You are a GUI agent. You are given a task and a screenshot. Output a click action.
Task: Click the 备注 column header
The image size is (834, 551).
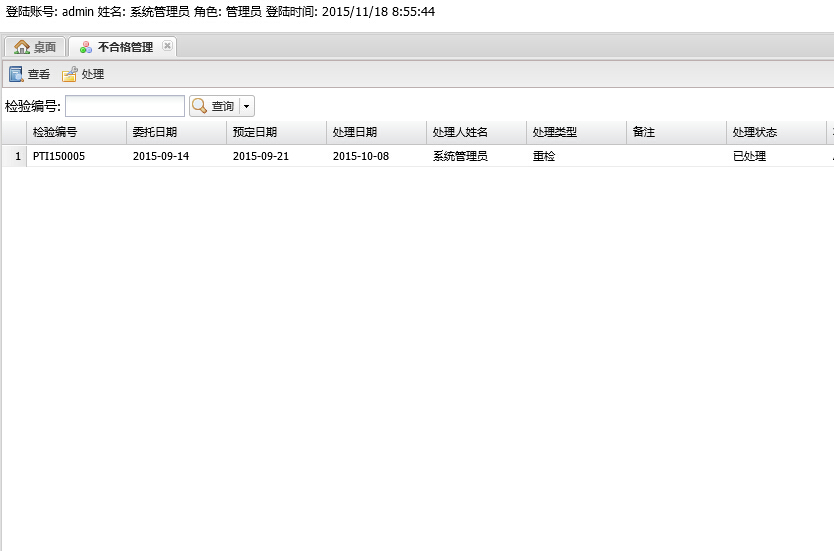point(675,132)
